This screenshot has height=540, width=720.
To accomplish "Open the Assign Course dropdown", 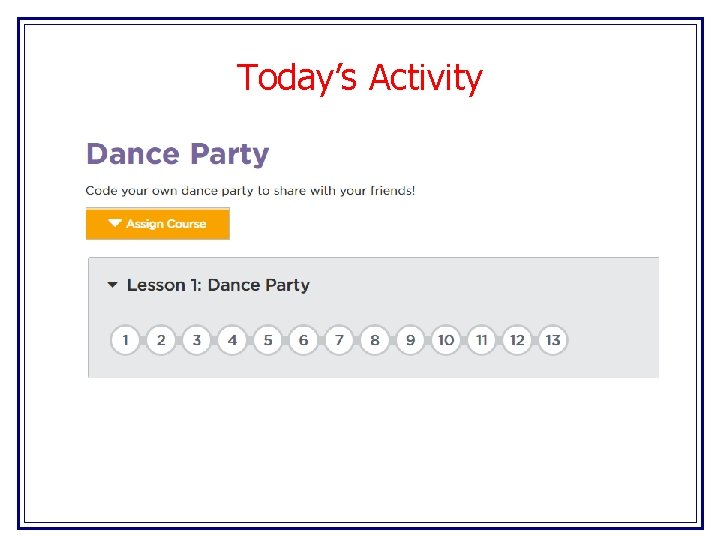I will tap(158, 224).
